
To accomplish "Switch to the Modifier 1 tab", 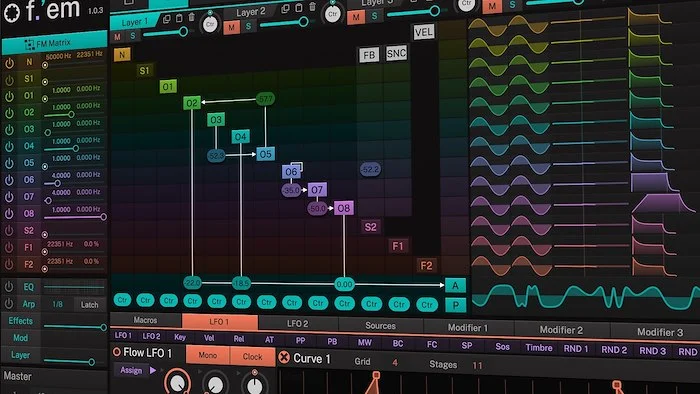I will click(x=467, y=328).
